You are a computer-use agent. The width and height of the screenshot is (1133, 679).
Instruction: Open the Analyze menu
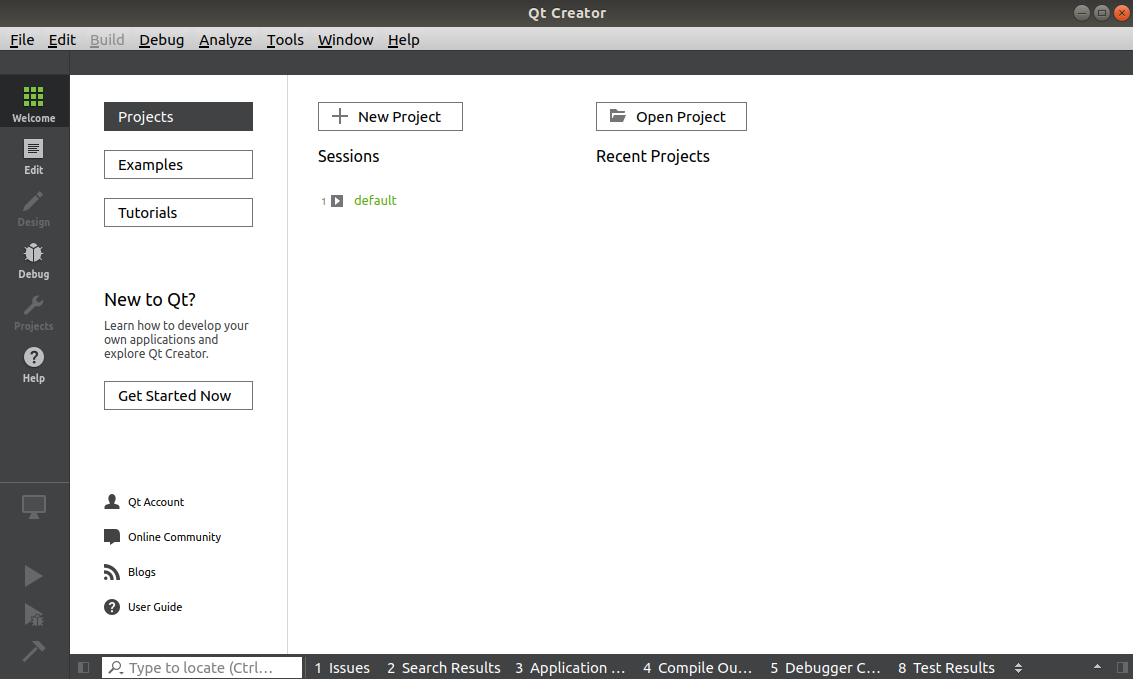(x=225, y=40)
